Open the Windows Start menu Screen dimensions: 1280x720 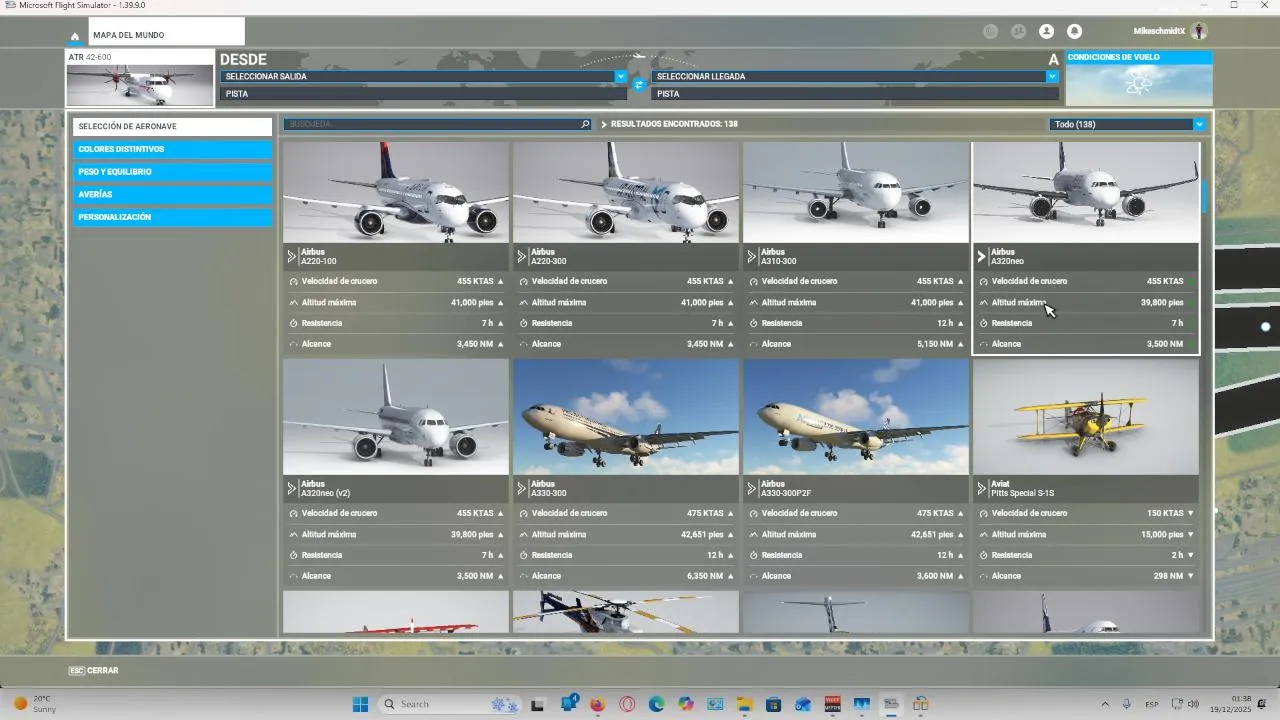(360, 704)
